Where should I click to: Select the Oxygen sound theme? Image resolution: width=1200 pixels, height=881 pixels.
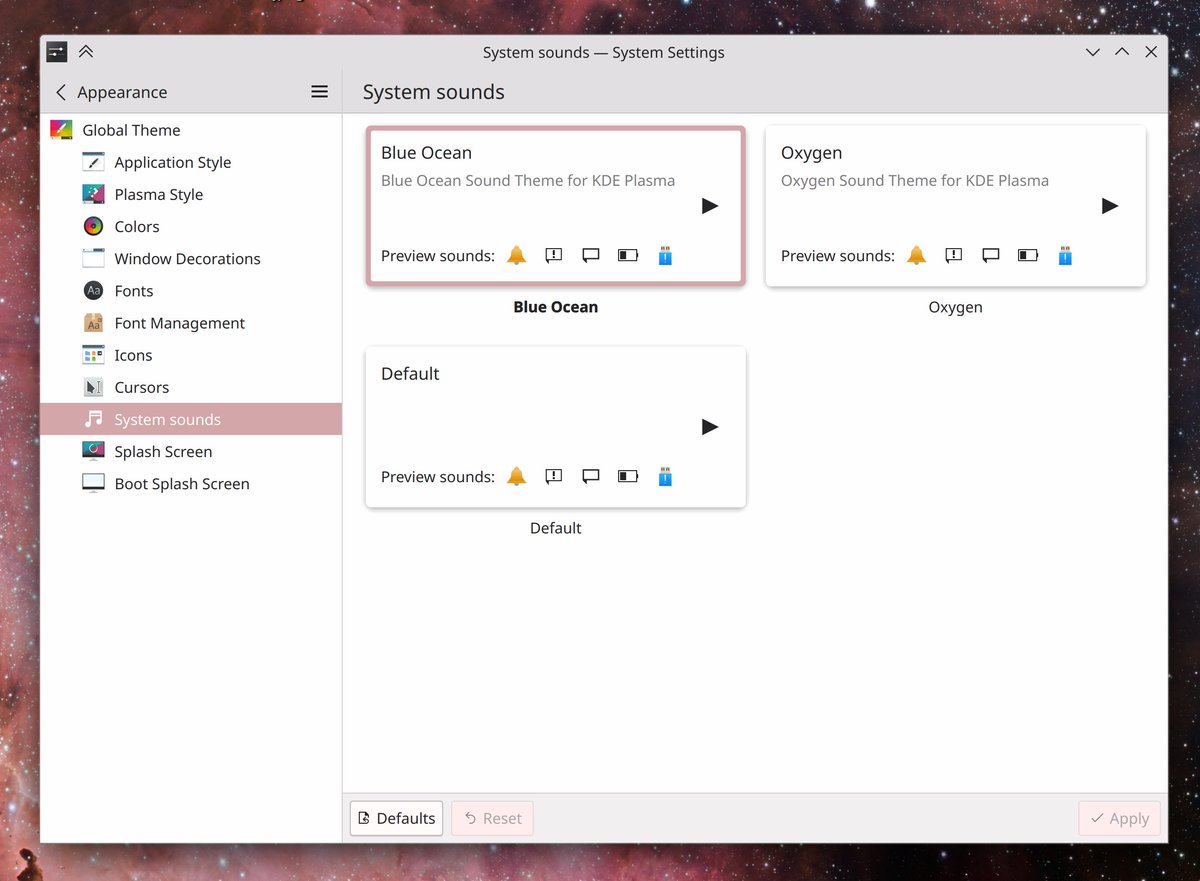pyautogui.click(x=955, y=205)
